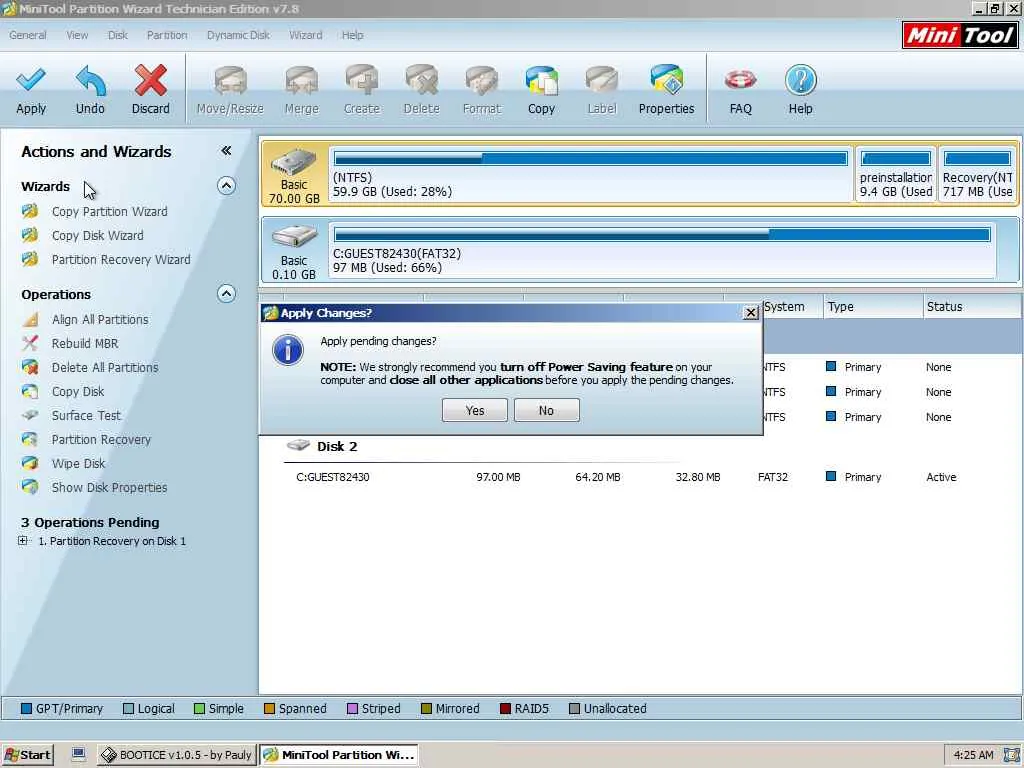1024x768 pixels.
Task: Click the Type column header
Action: pyautogui.click(x=872, y=307)
